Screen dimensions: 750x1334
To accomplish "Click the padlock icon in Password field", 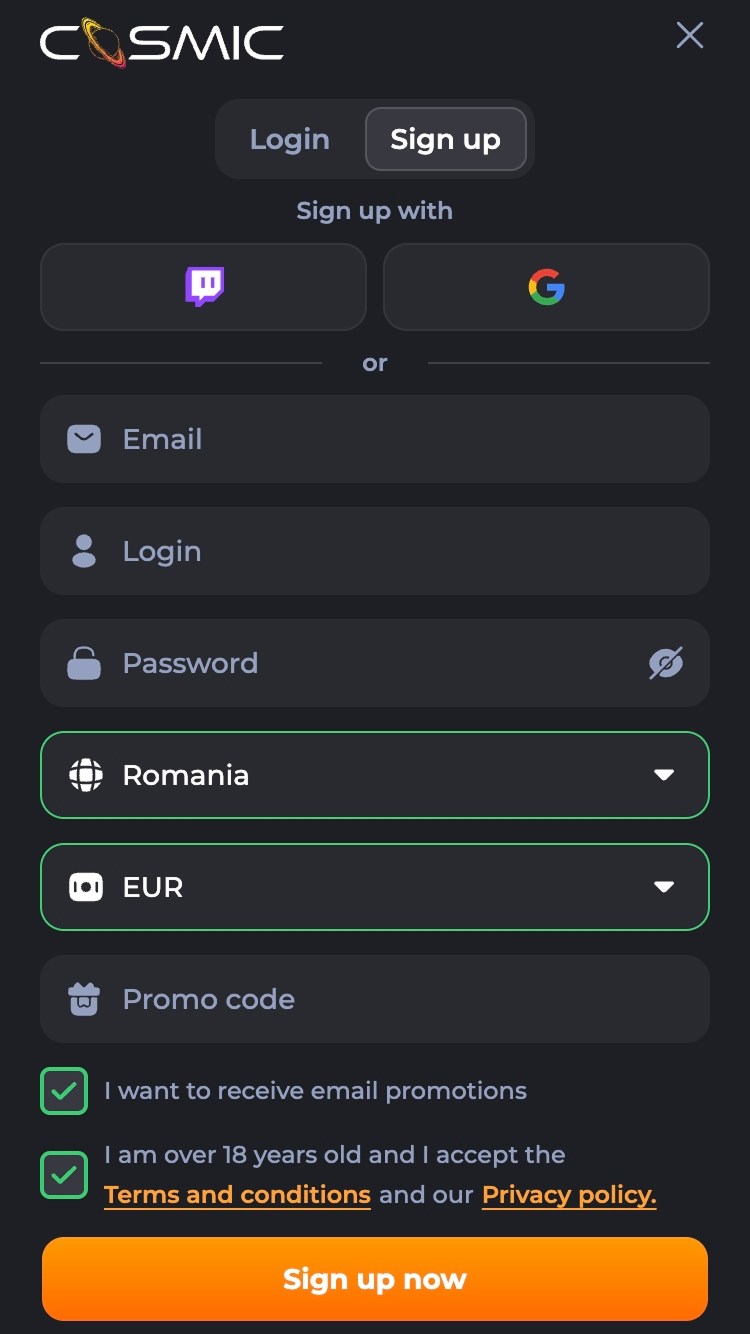I will [84, 663].
